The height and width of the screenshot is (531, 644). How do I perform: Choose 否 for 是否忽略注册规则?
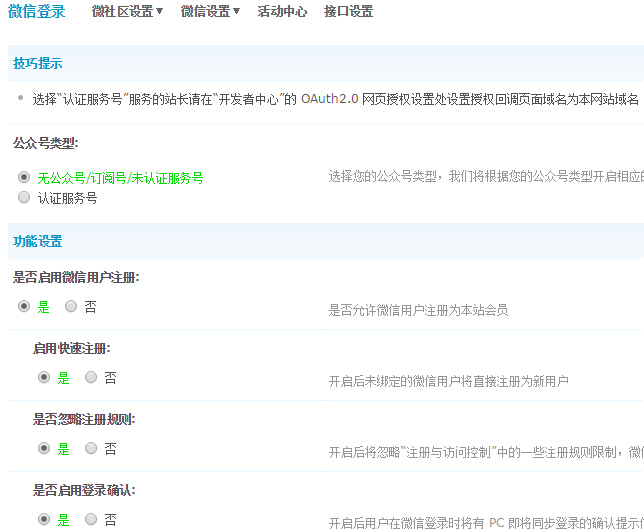(x=91, y=448)
